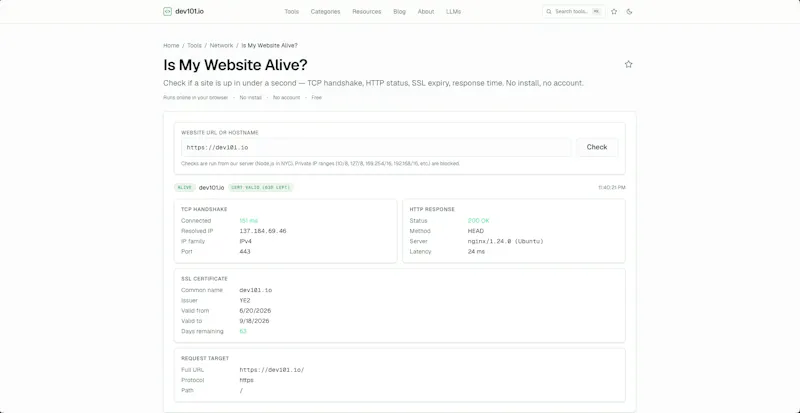Click the Valid to date 9/18/2026
This screenshot has width=800, height=413.
coord(254,321)
